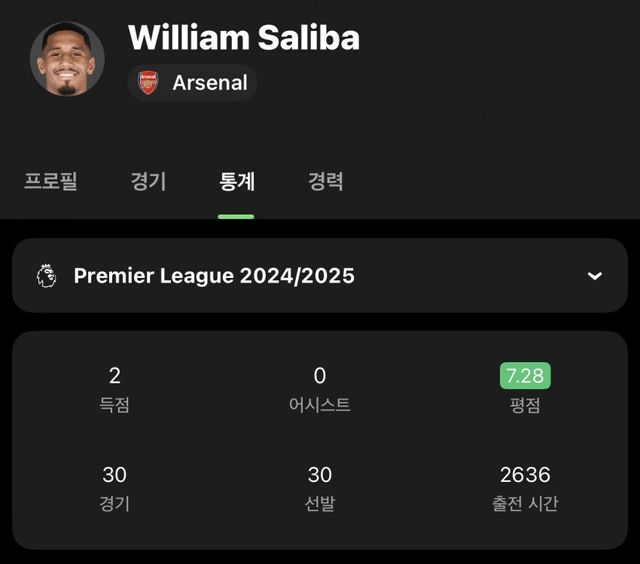Click the 평점 rating label
Screen dimensions: 640x564
(x=525, y=405)
